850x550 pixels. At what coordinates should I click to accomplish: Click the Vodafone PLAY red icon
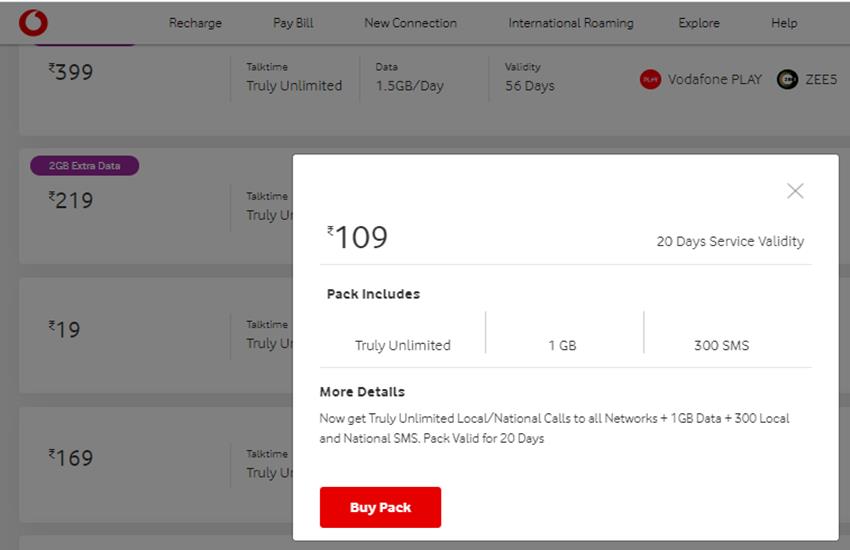click(650, 79)
